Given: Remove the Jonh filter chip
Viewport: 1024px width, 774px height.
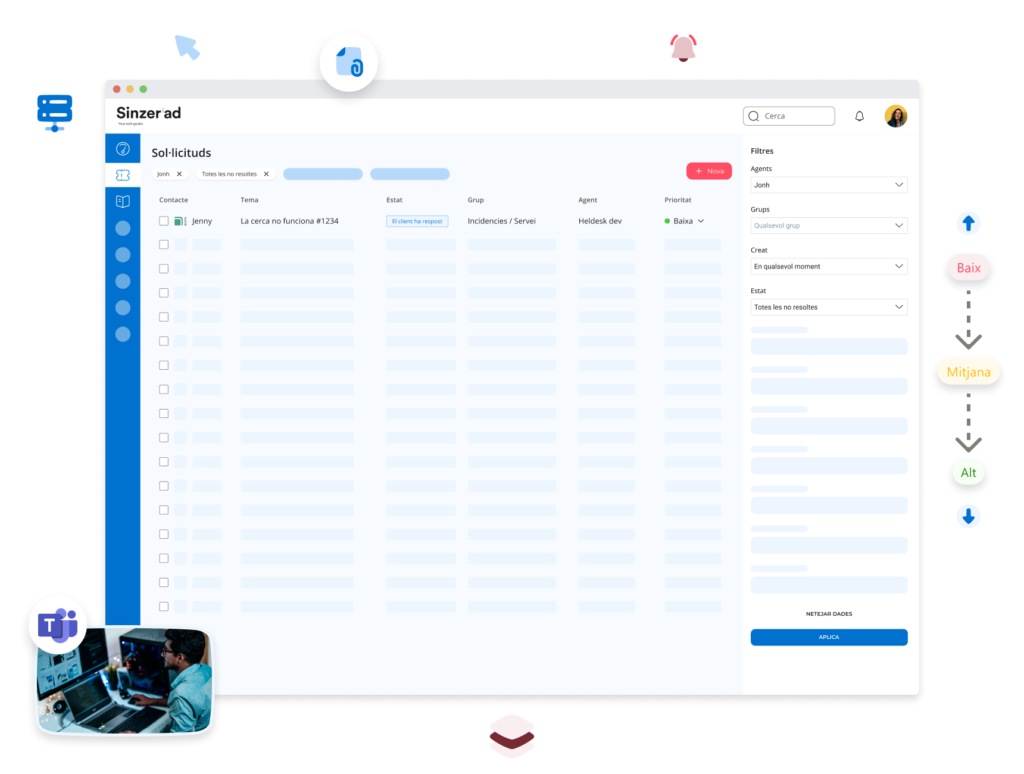Looking at the screenshot, I should click(179, 174).
